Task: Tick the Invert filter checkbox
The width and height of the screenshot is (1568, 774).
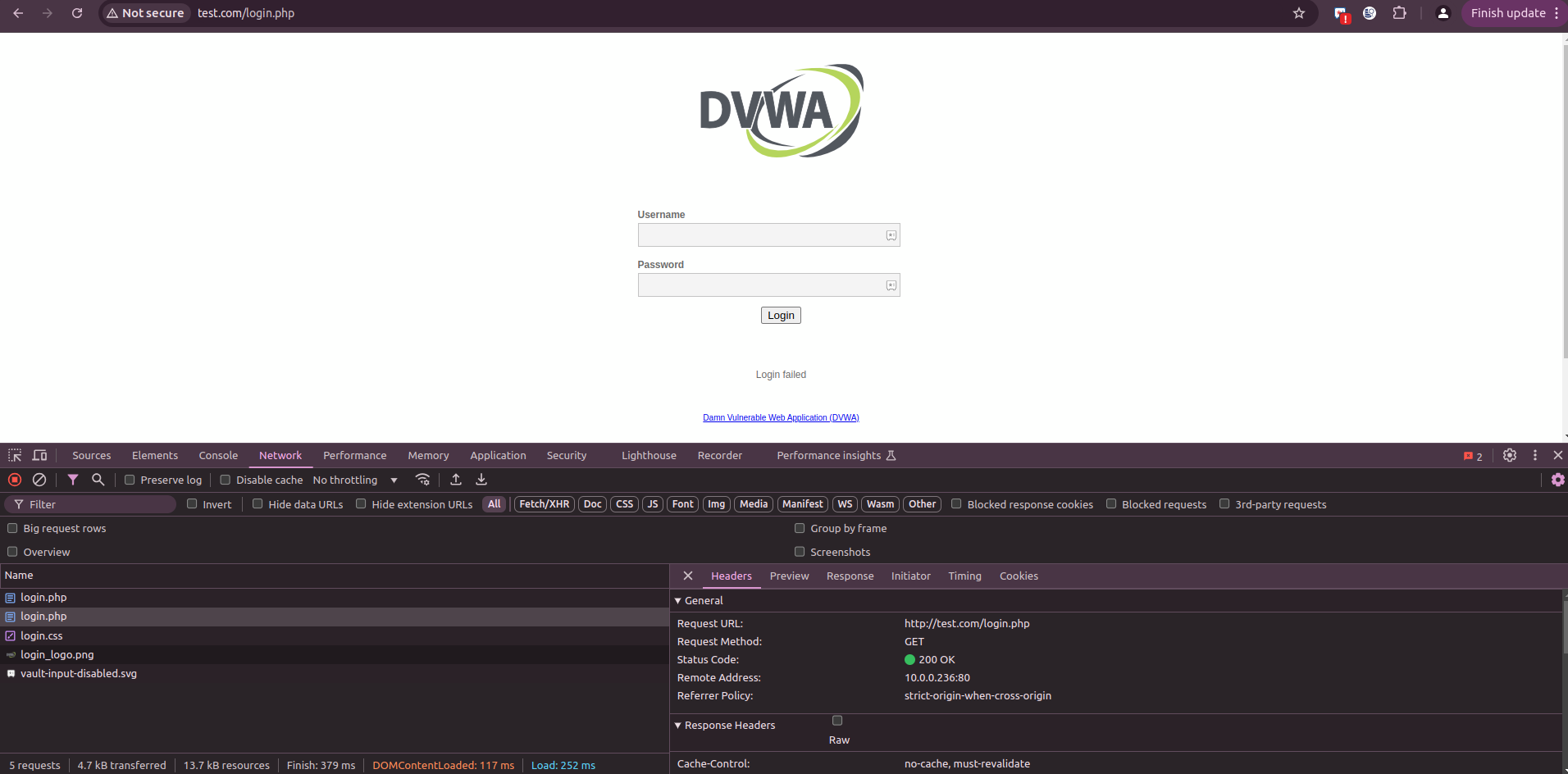Action: (x=192, y=503)
